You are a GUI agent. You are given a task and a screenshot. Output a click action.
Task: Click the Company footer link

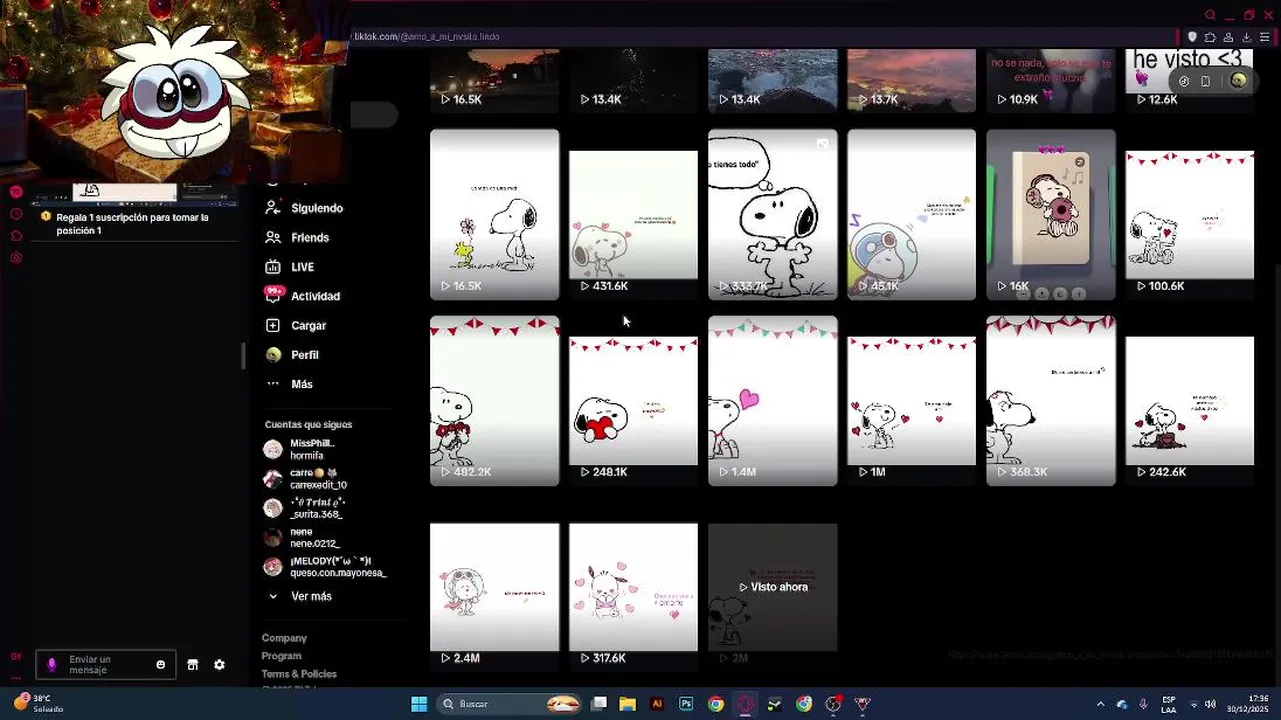pyautogui.click(x=284, y=638)
